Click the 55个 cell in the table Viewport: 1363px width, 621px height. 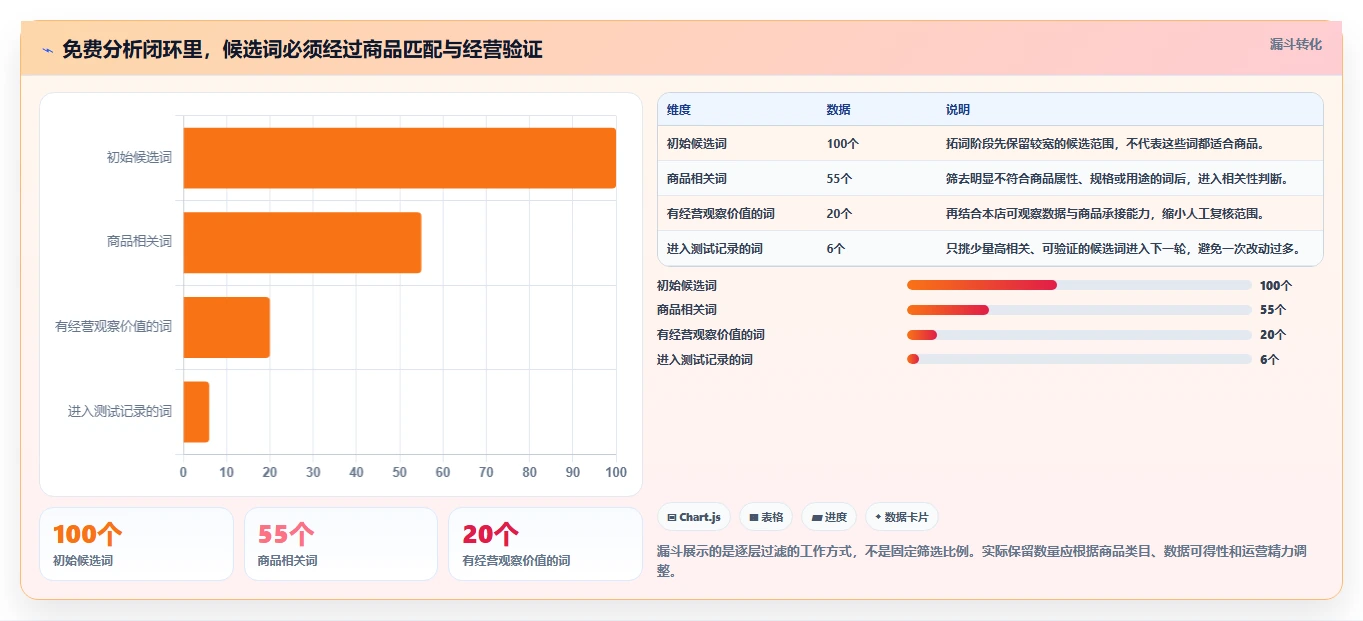(840, 179)
